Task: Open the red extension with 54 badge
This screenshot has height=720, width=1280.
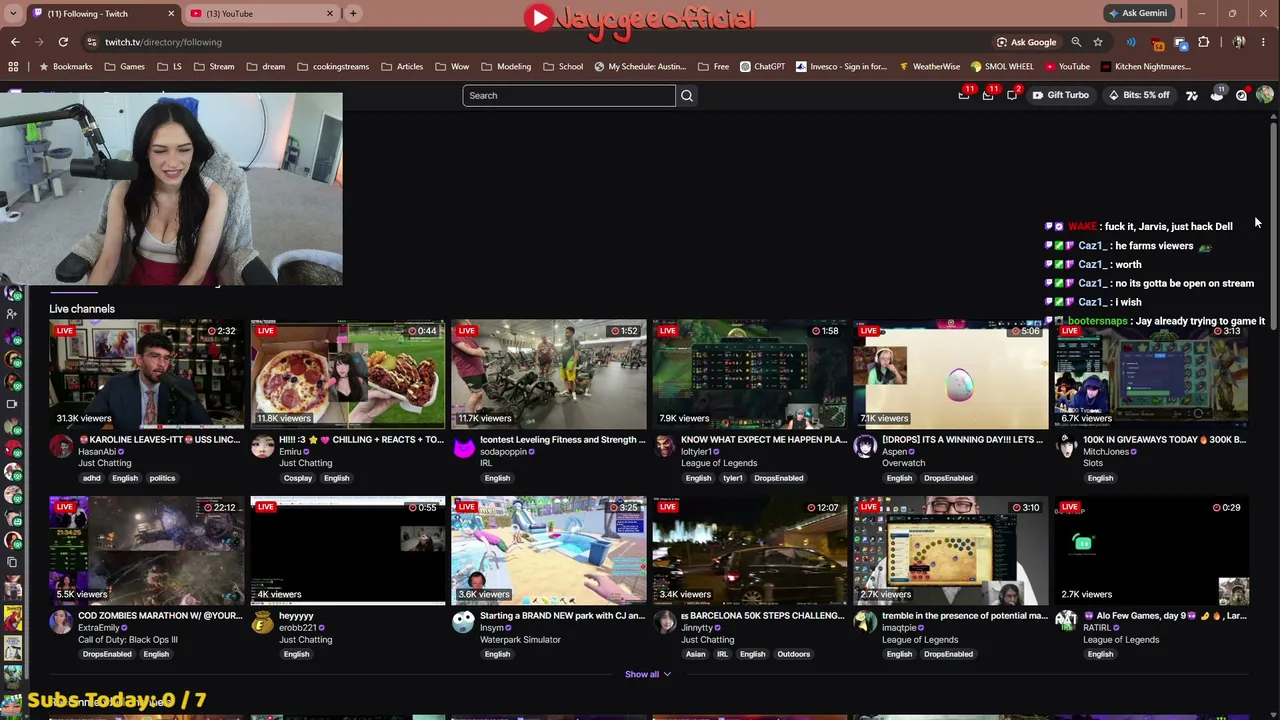Action: click(1157, 43)
